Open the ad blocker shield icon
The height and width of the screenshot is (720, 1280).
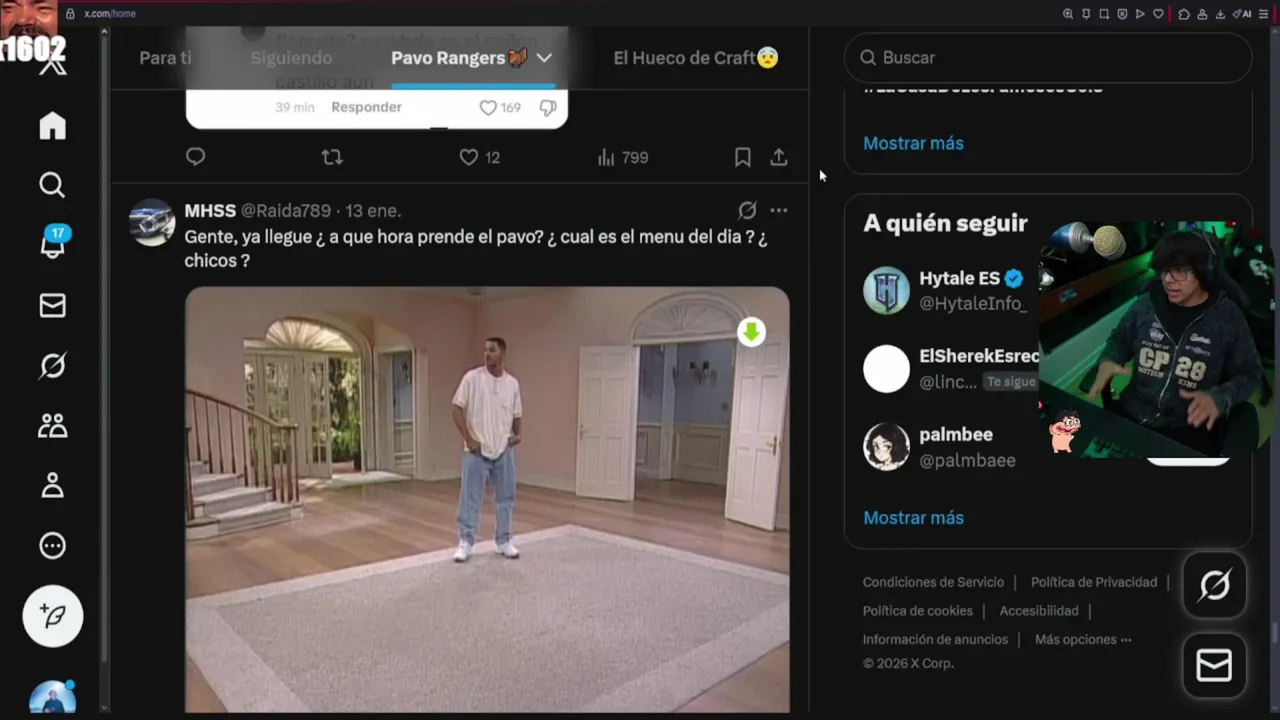(x=1122, y=14)
